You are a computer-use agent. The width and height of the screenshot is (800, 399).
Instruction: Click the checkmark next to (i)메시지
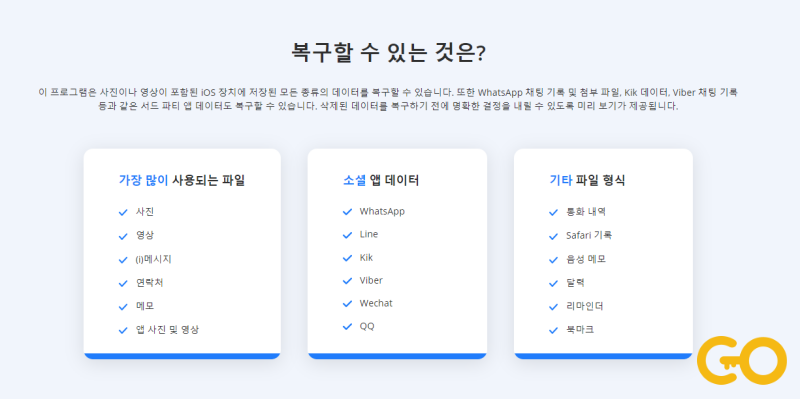[123, 260]
